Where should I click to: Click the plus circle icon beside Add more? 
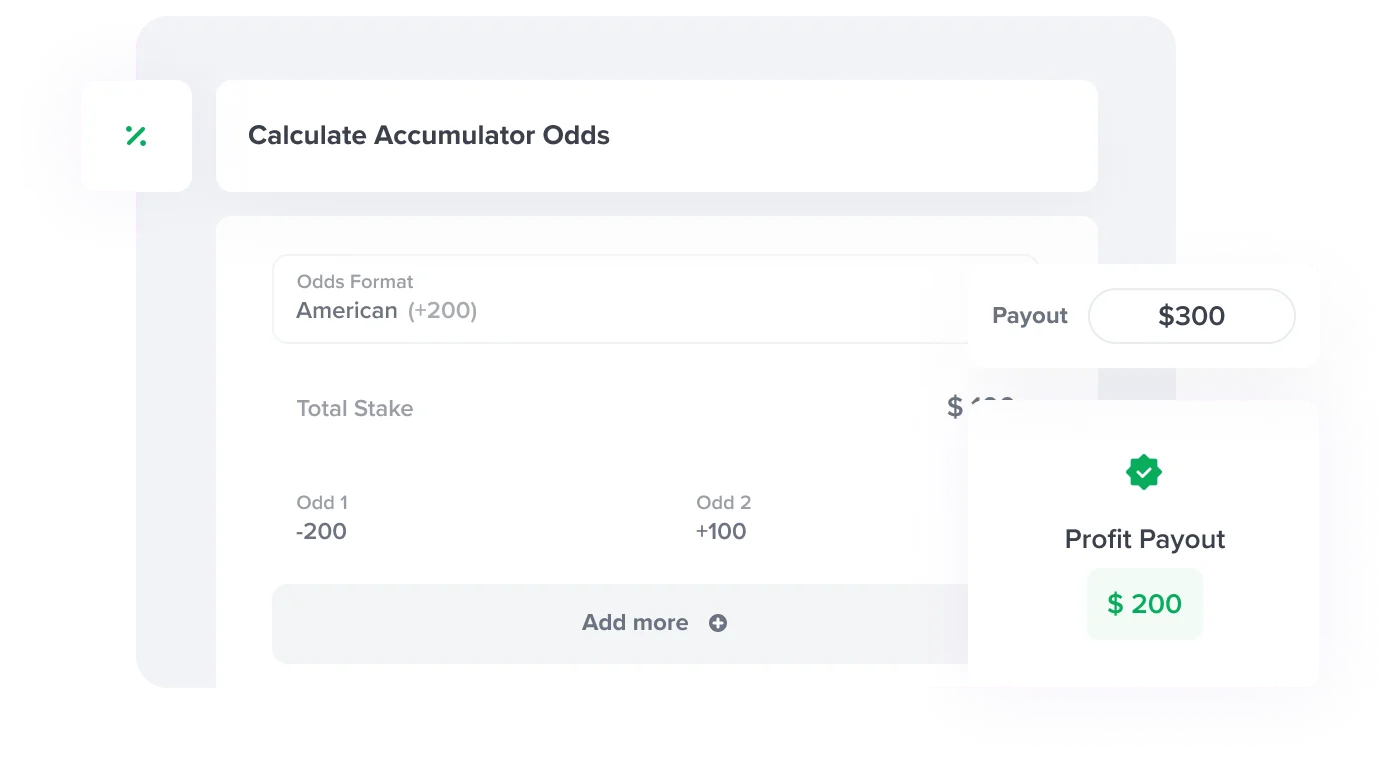[x=718, y=623]
